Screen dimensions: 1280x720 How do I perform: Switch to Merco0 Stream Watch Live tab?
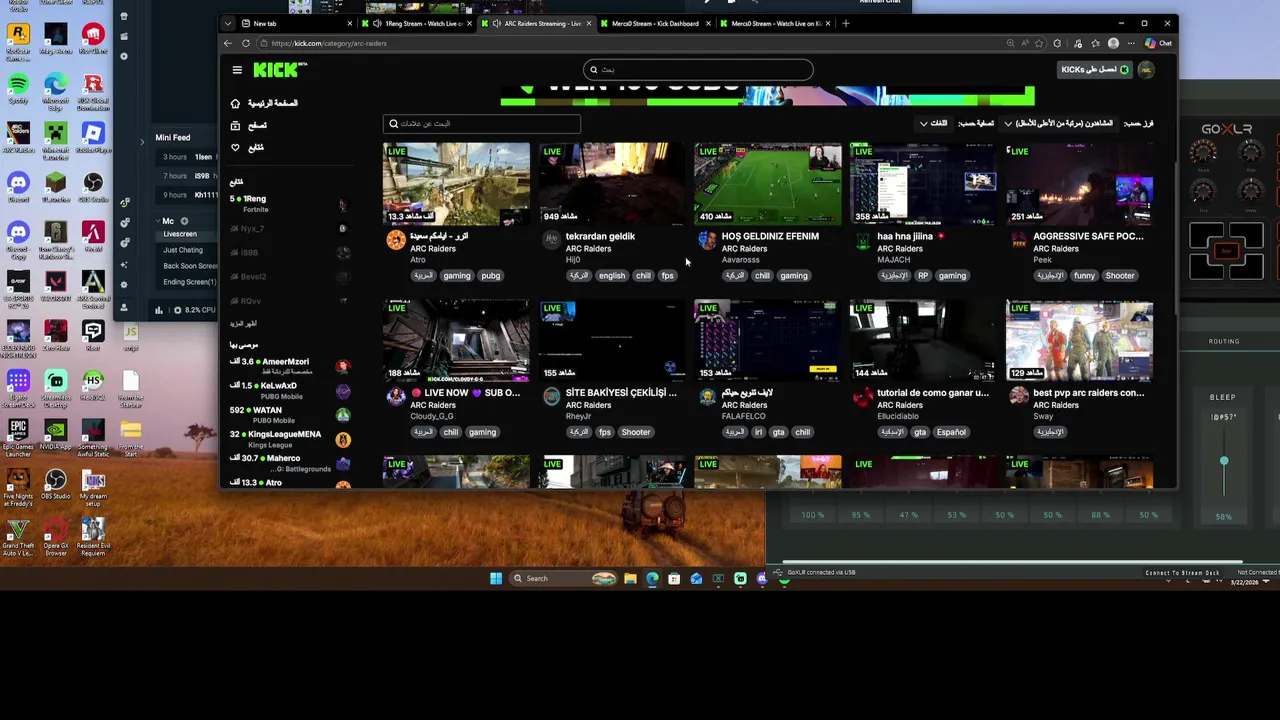[x=775, y=23]
